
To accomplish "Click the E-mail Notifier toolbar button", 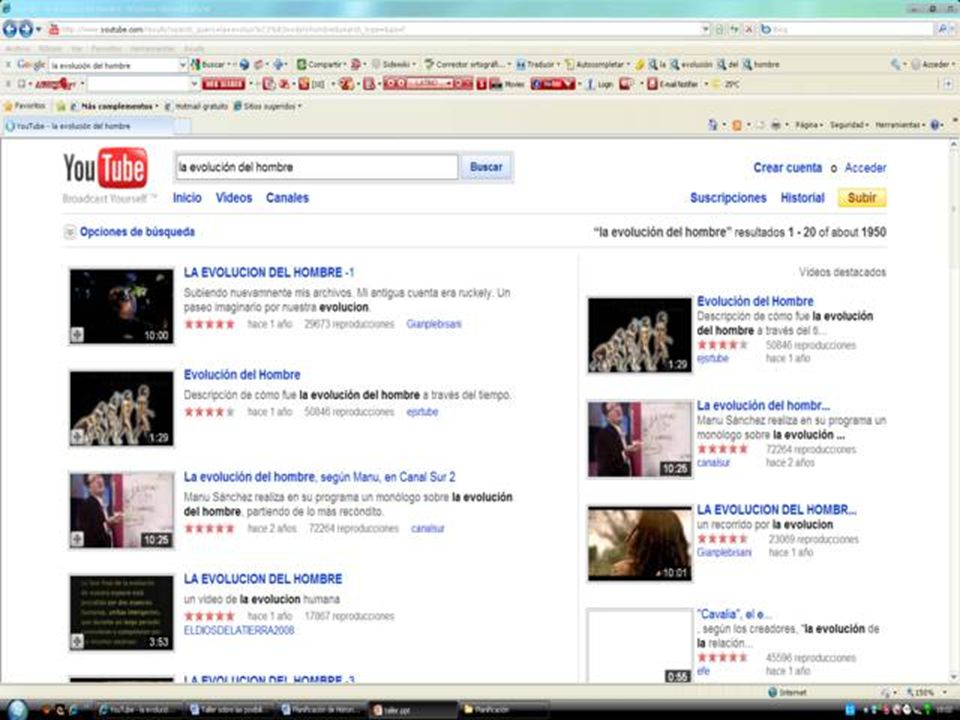I will (x=675, y=84).
